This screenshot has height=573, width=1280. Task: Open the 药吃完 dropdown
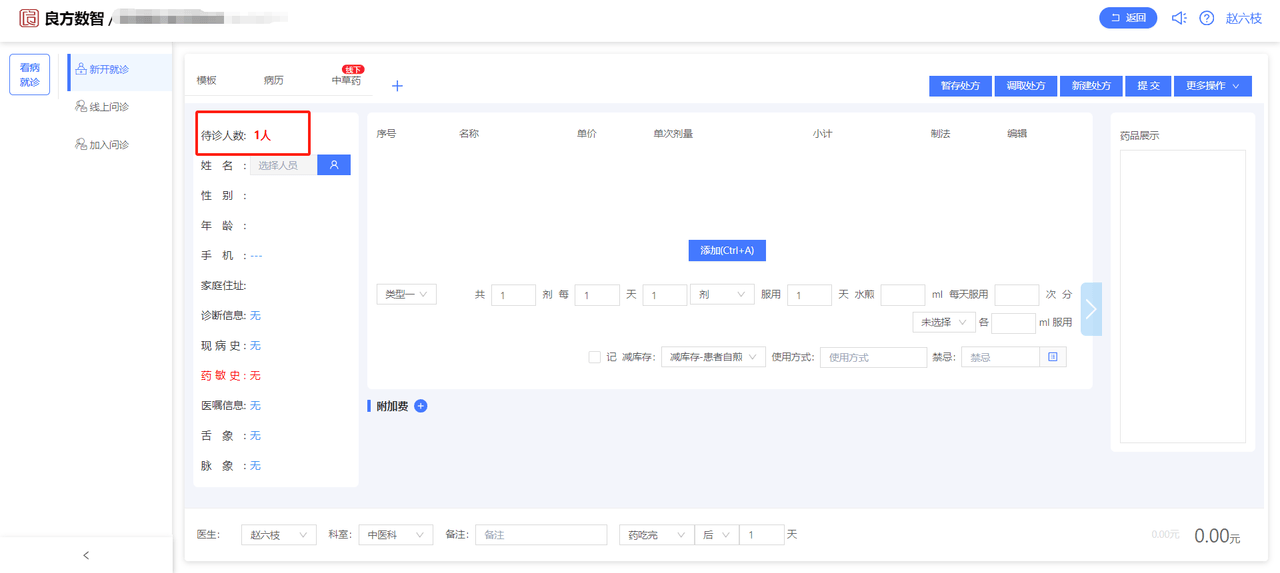point(656,535)
